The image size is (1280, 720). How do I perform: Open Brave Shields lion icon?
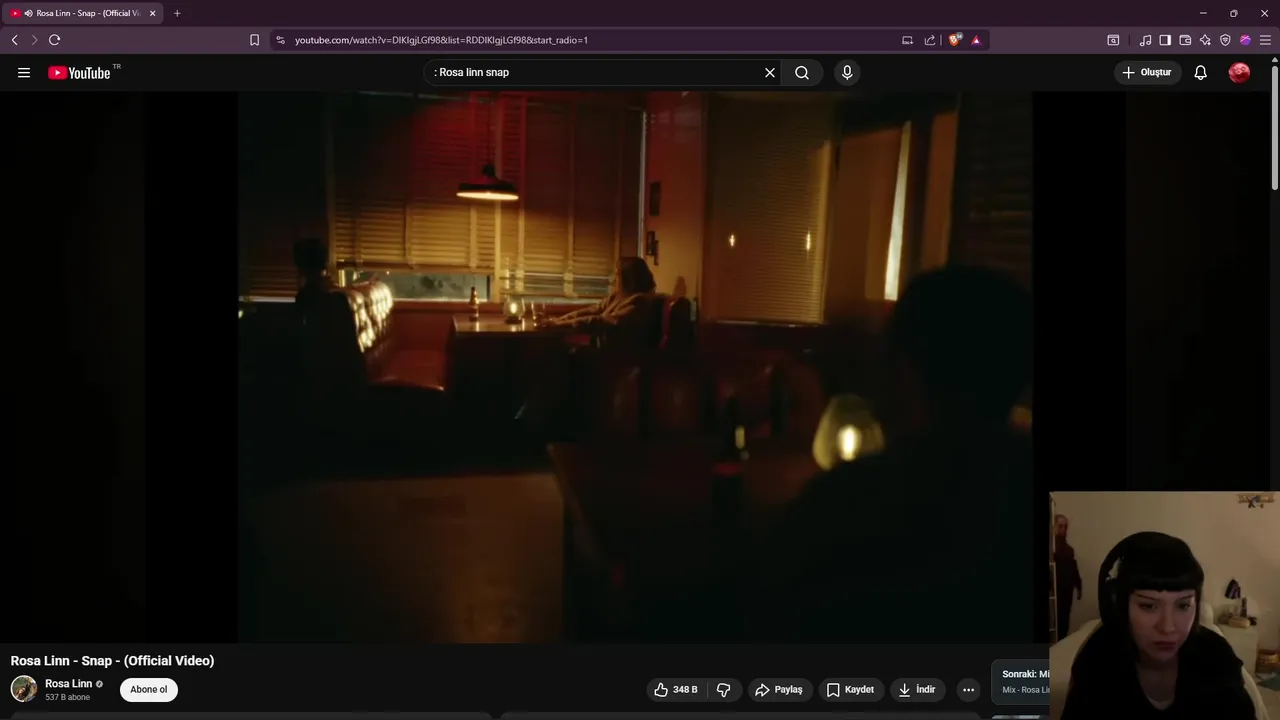coord(955,40)
